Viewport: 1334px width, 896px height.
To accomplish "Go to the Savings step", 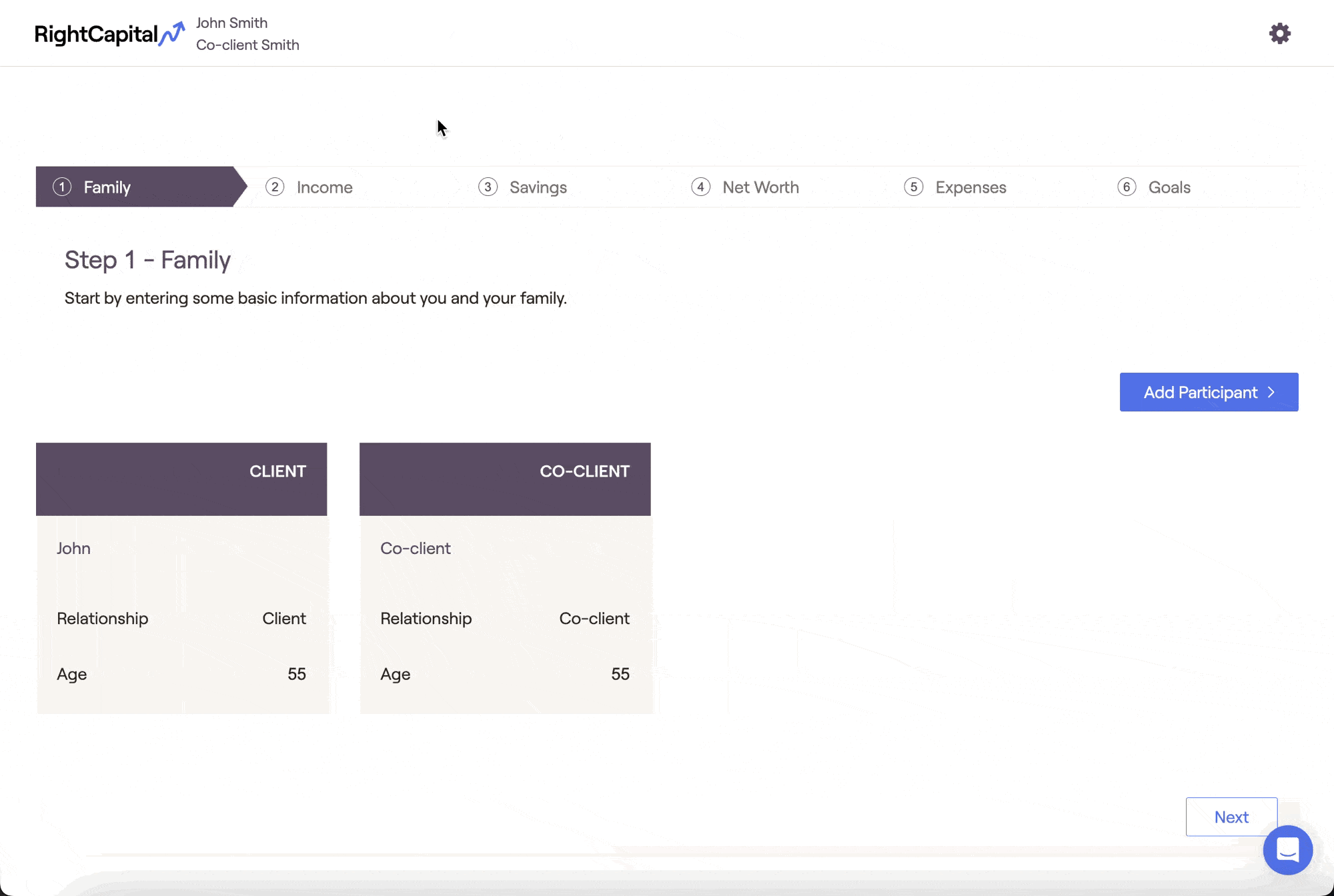I will coord(538,187).
